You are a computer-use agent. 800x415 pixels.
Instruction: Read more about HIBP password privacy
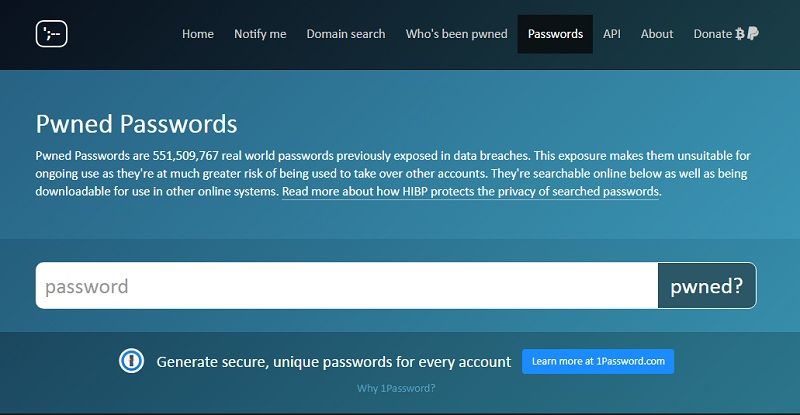[470, 191]
